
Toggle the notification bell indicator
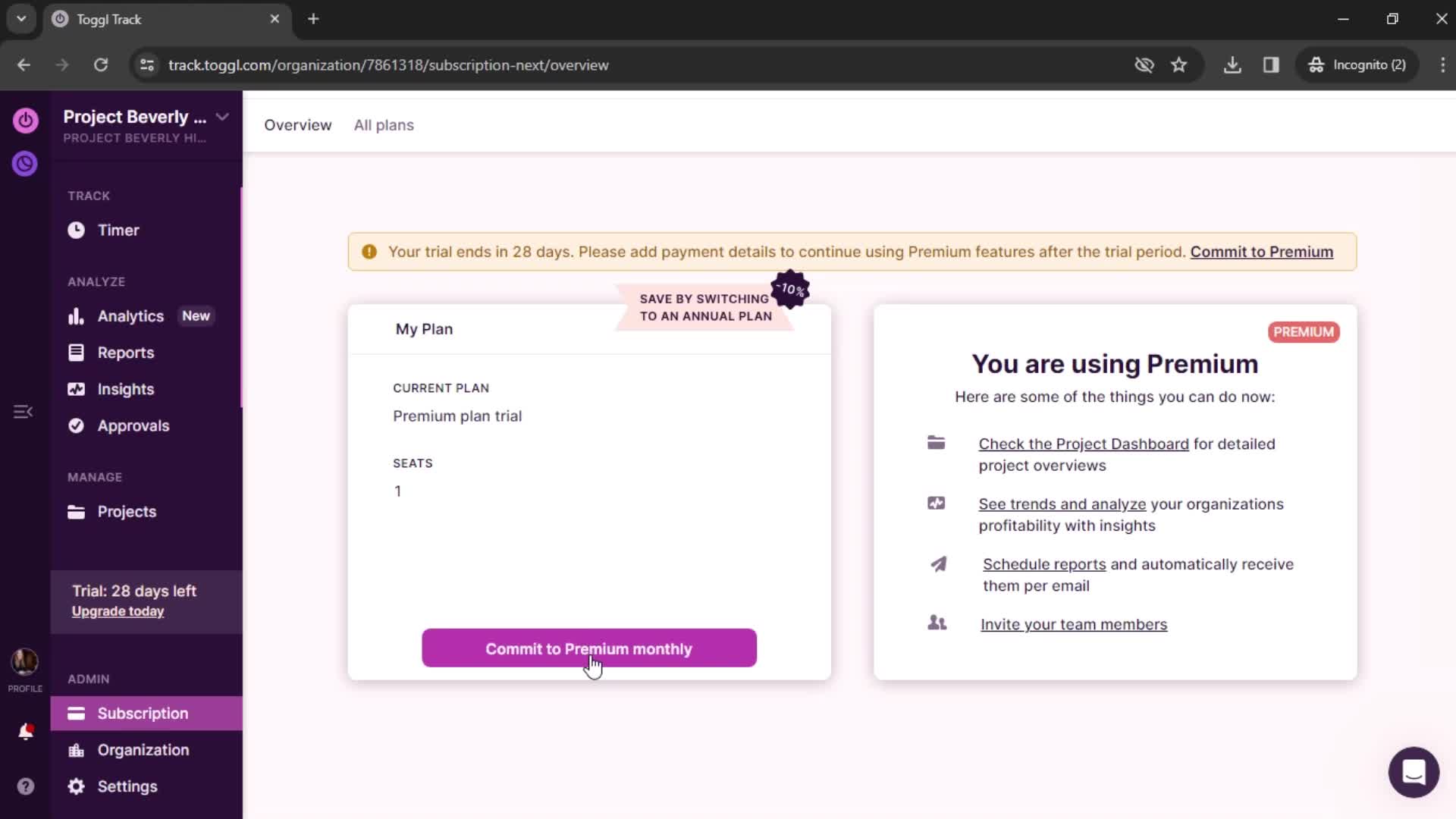pyautogui.click(x=25, y=731)
